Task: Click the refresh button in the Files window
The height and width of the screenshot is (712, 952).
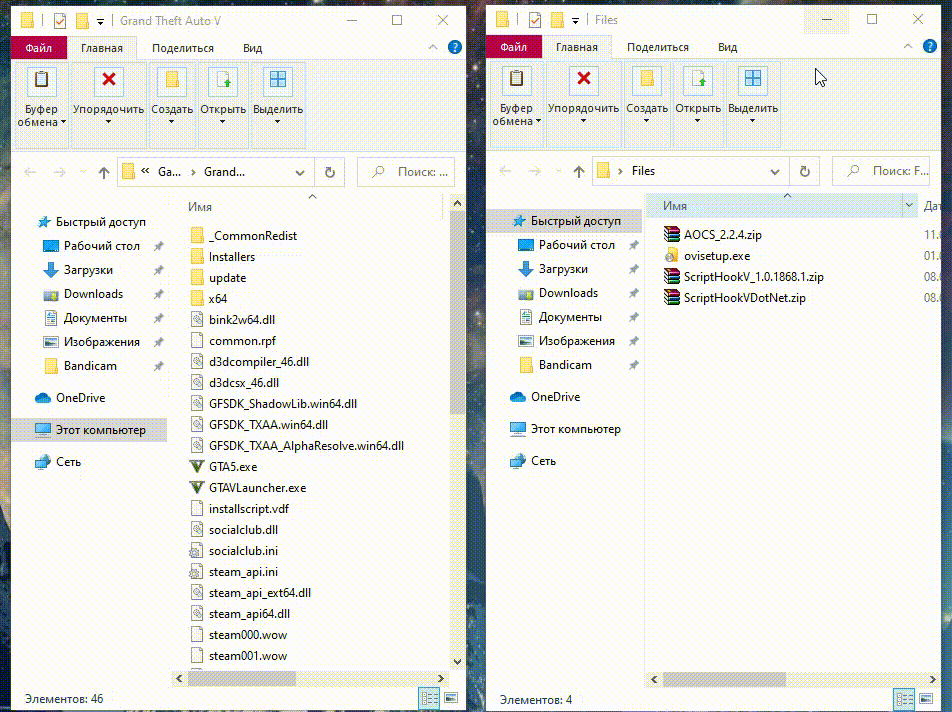Action: point(804,171)
